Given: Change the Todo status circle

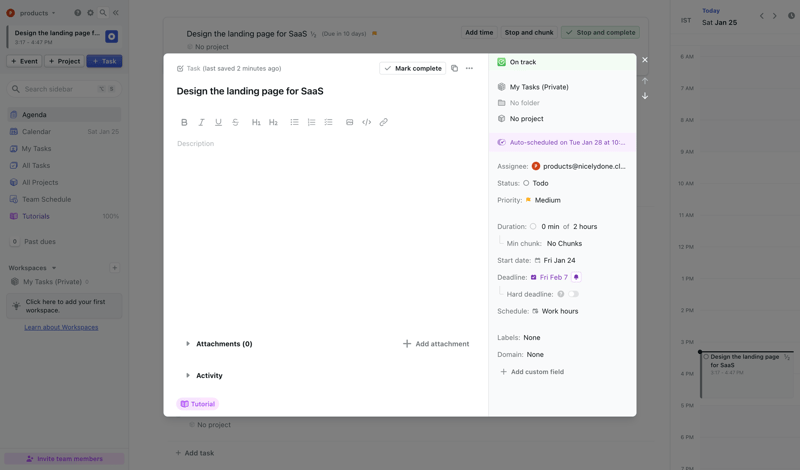Looking at the screenshot, I should (x=526, y=183).
